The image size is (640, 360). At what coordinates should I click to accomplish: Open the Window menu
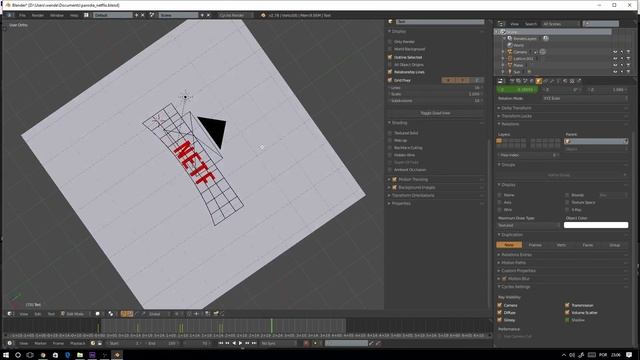point(57,15)
